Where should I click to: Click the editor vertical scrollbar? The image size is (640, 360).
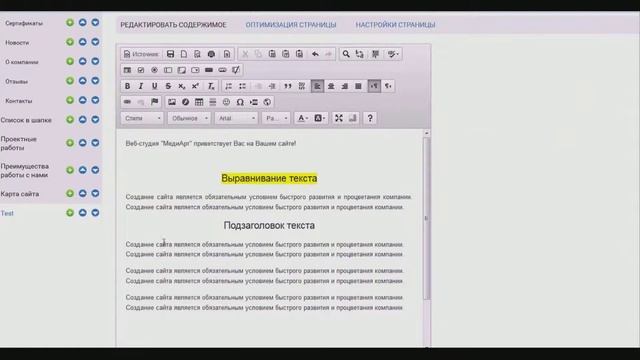[427, 218]
